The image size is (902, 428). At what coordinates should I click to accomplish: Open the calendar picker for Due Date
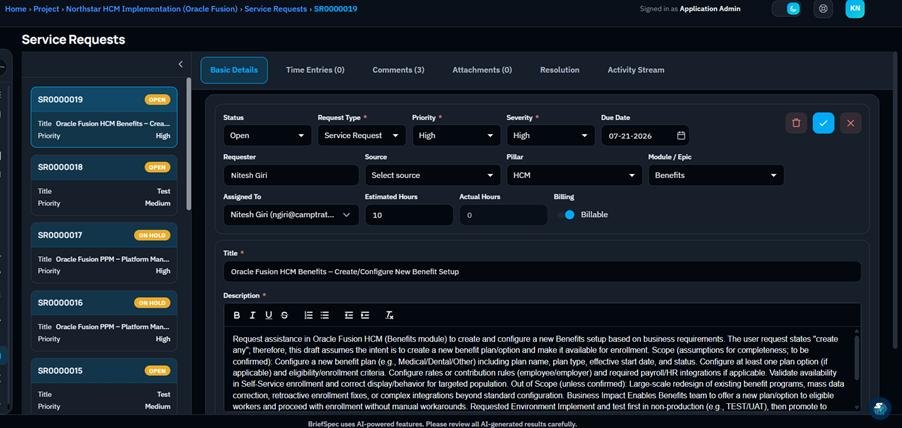681,135
